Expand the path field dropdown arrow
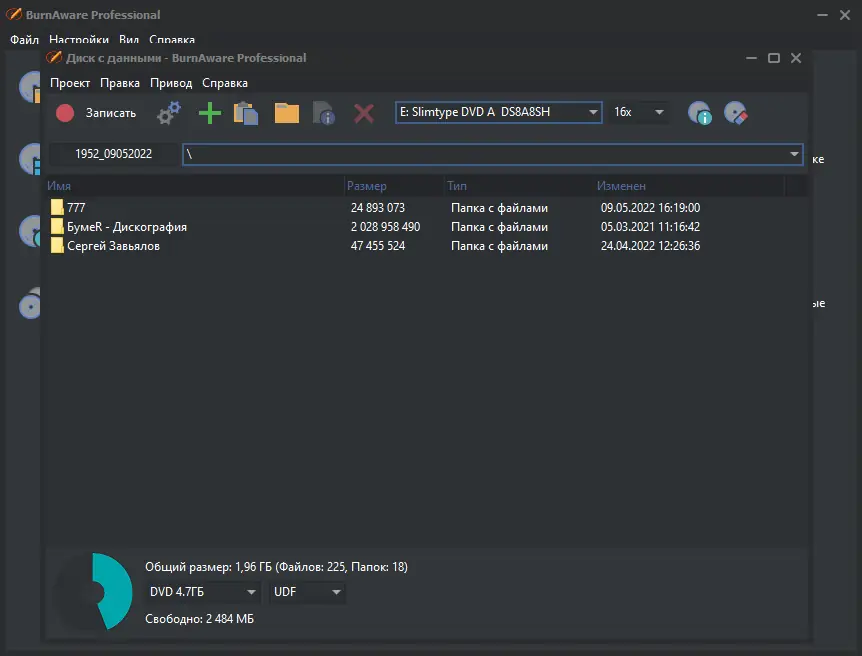The width and height of the screenshot is (862, 656). point(794,154)
